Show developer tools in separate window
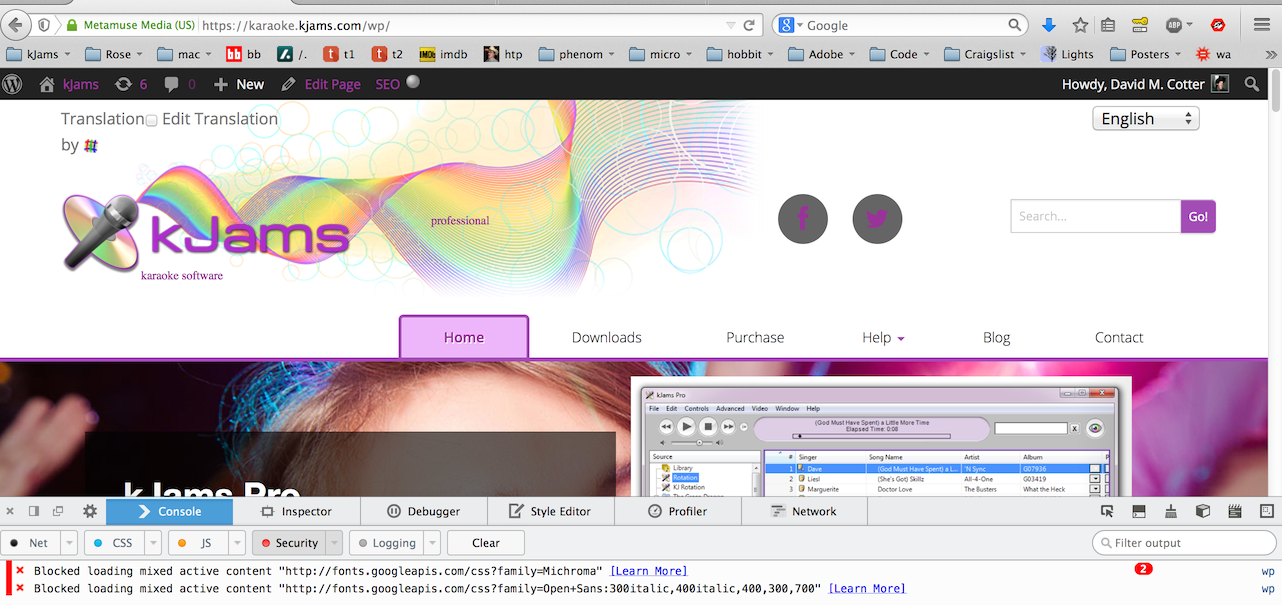 point(58,511)
